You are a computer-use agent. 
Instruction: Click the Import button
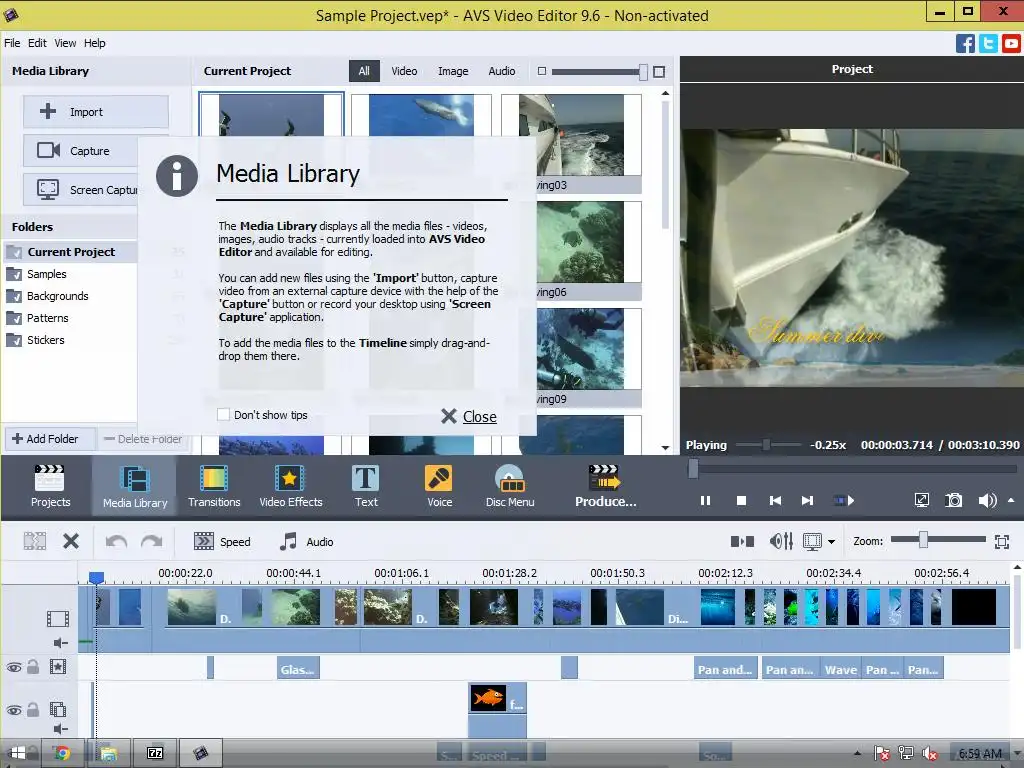(x=95, y=112)
